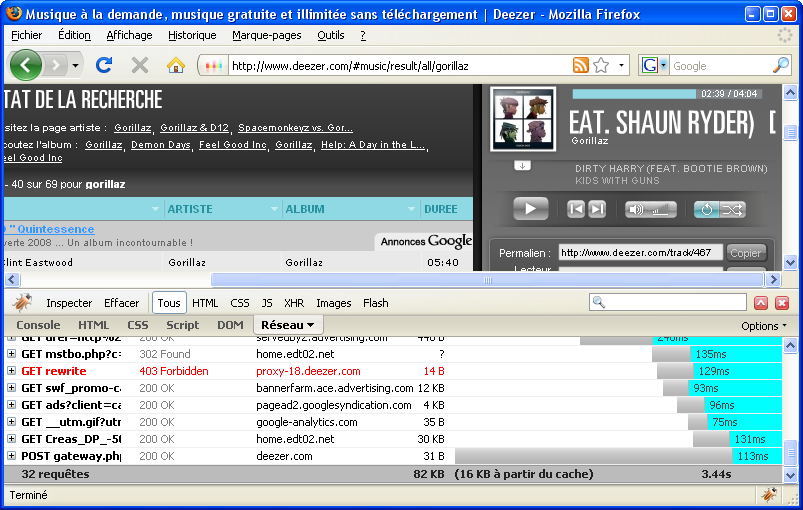Click the Permalien URL field
This screenshot has height=510, width=803.
click(640, 252)
